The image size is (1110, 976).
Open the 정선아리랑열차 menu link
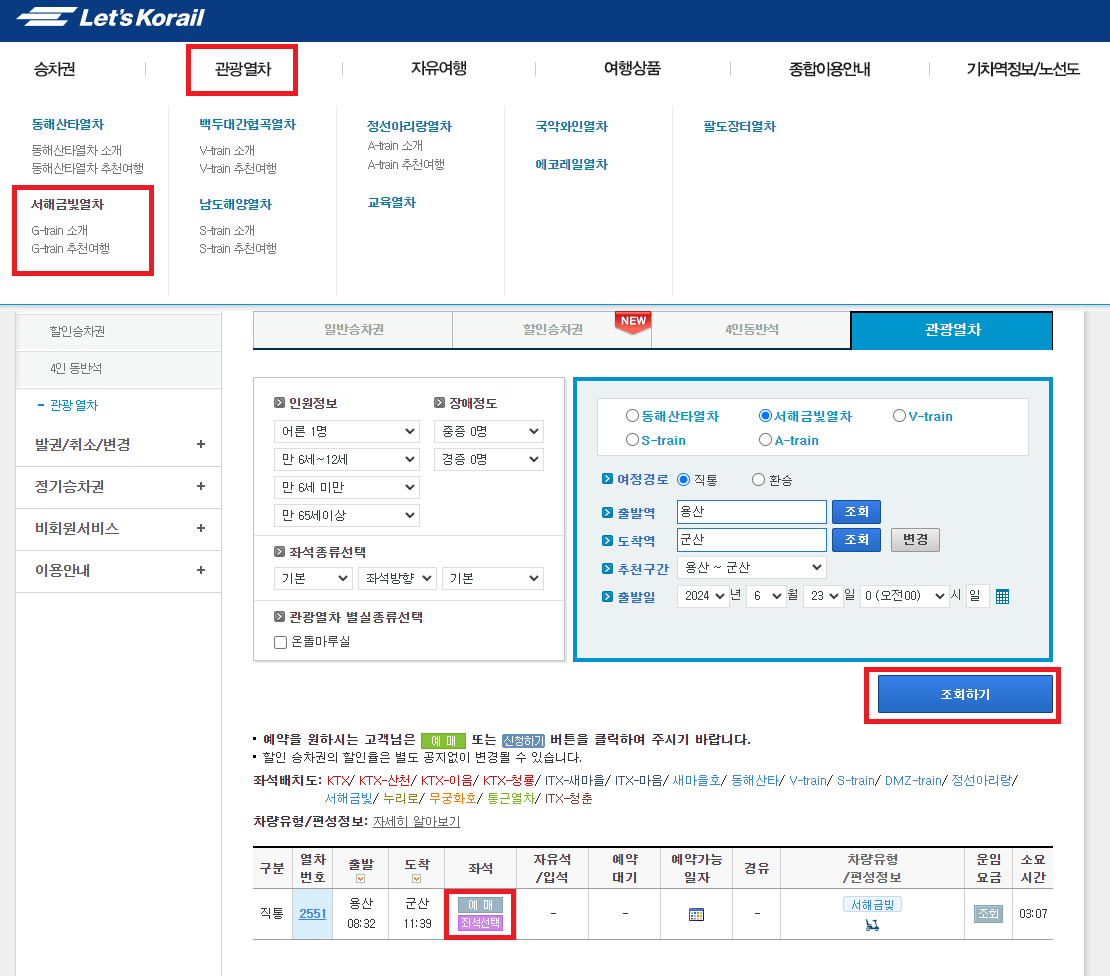pos(409,127)
